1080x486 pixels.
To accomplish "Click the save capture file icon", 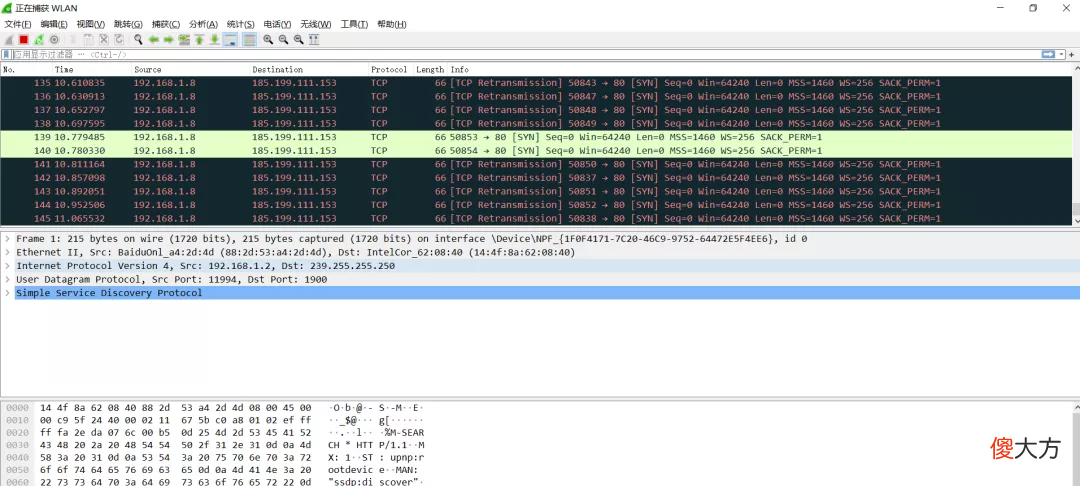I will pyautogui.click(x=89, y=40).
